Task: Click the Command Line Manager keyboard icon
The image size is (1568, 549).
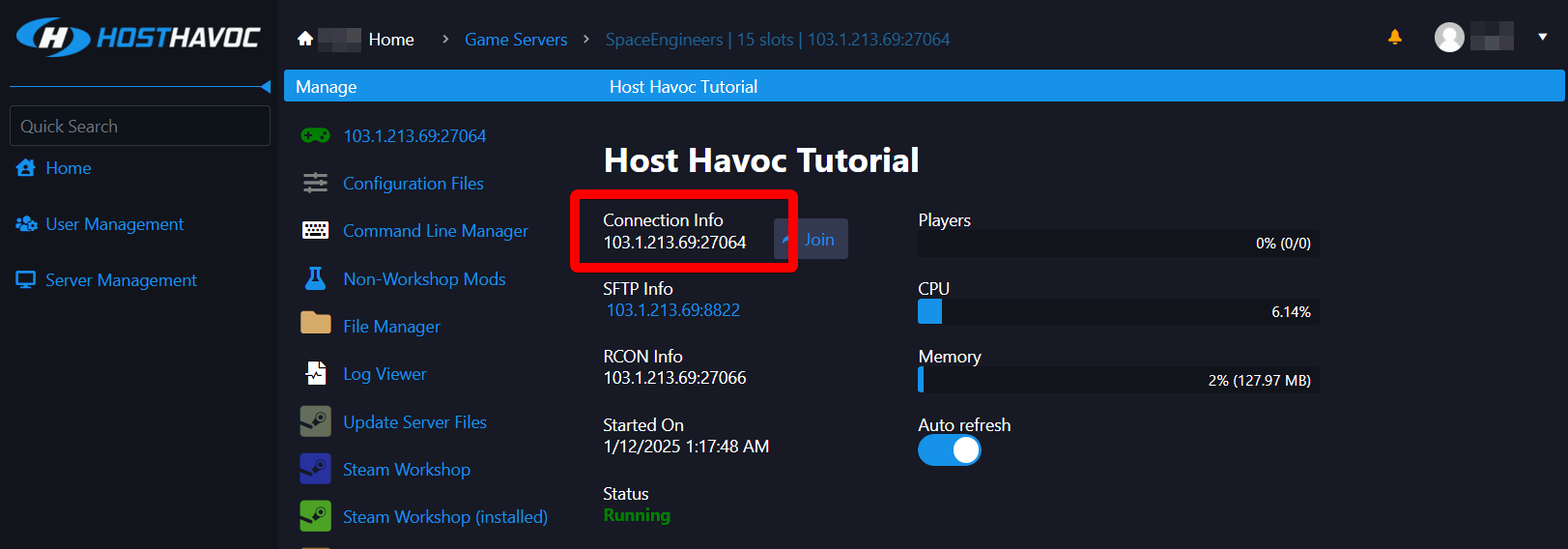Action: click(315, 231)
